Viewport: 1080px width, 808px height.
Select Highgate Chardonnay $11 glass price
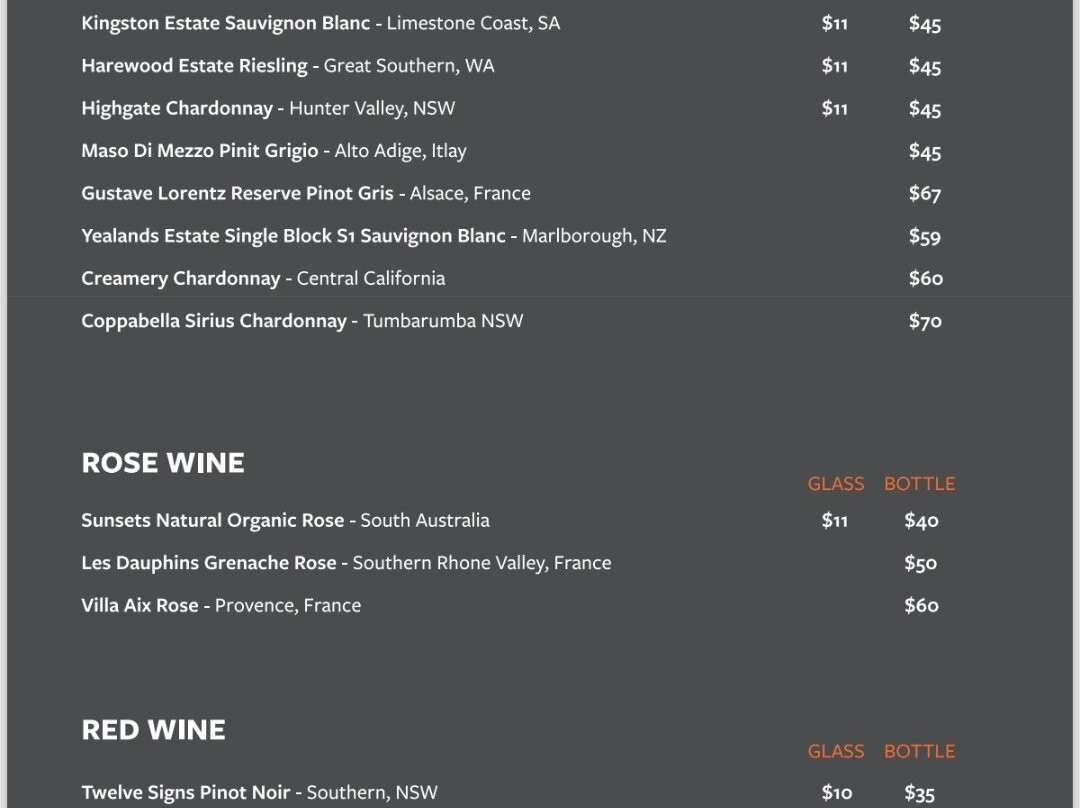coord(834,108)
